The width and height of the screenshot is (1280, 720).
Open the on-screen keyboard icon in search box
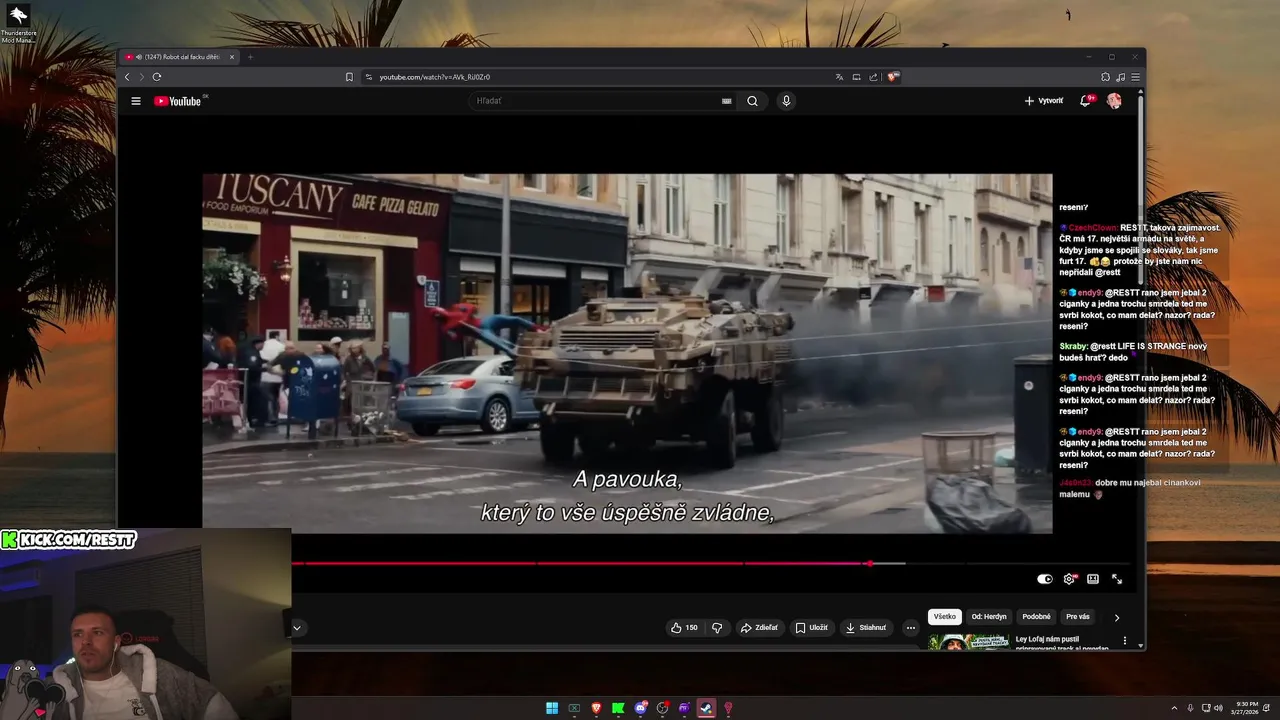726,101
